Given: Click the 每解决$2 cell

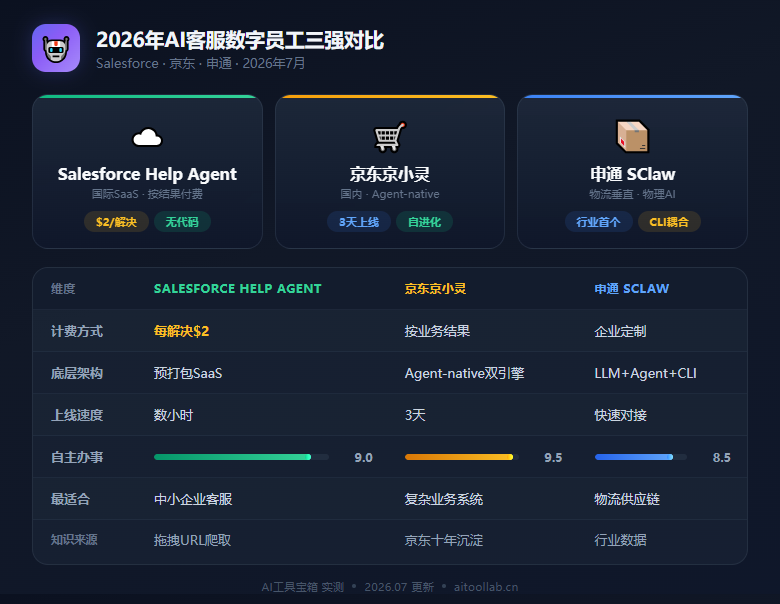Looking at the screenshot, I should (182, 331).
